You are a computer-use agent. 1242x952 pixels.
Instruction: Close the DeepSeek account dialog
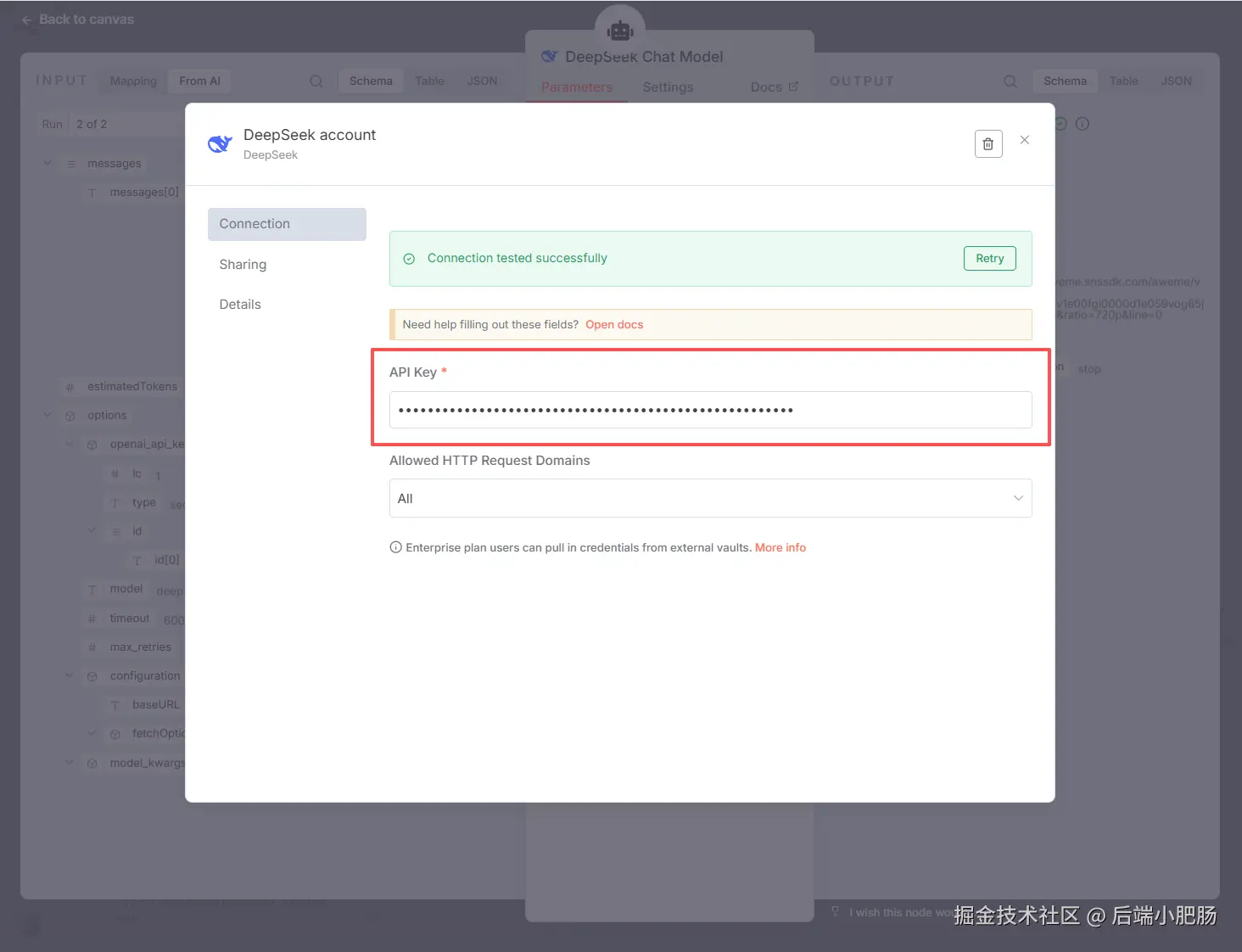(1025, 140)
